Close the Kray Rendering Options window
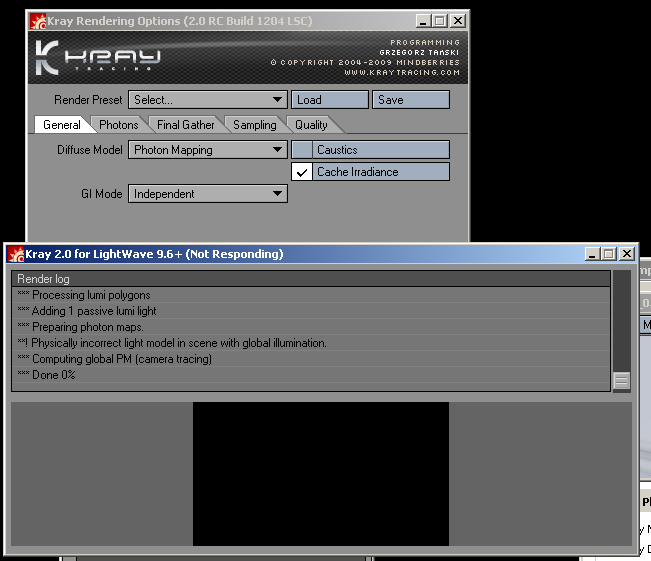This screenshot has height=561, width=651. [457, 20]
